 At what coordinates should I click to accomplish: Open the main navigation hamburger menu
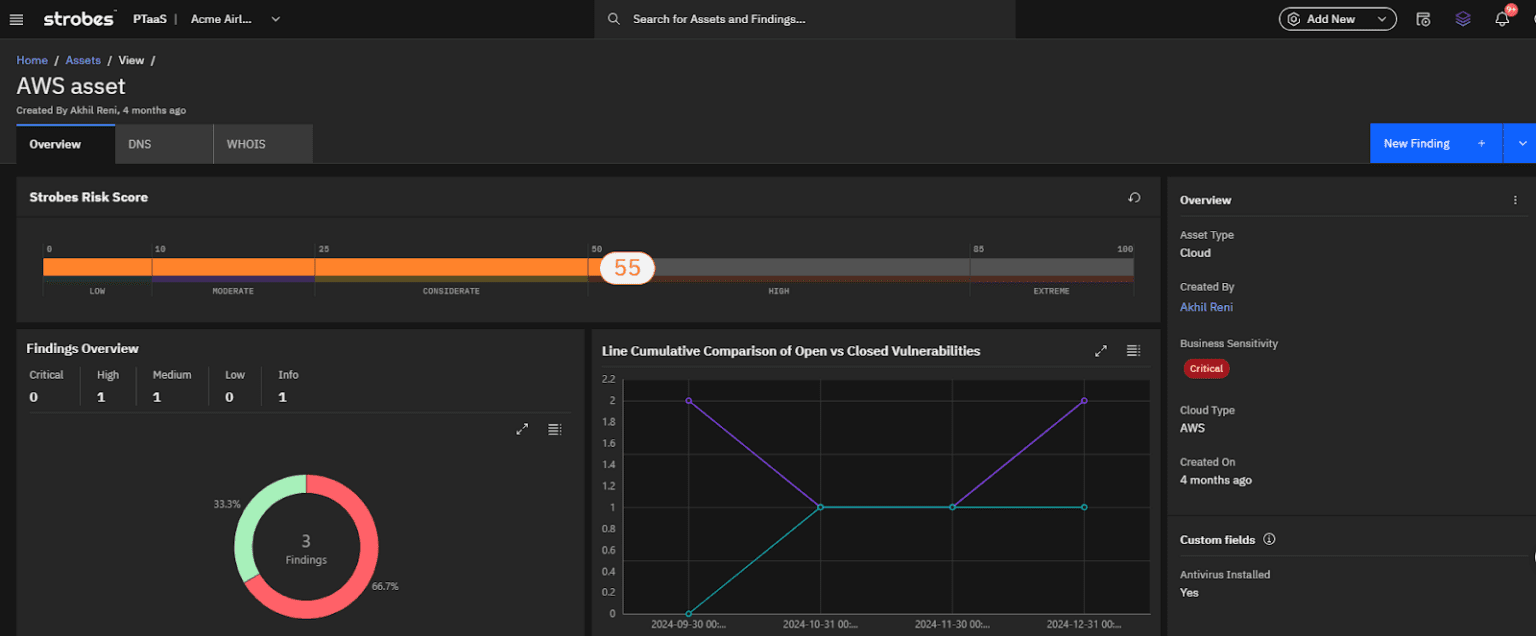coord(16,18)
